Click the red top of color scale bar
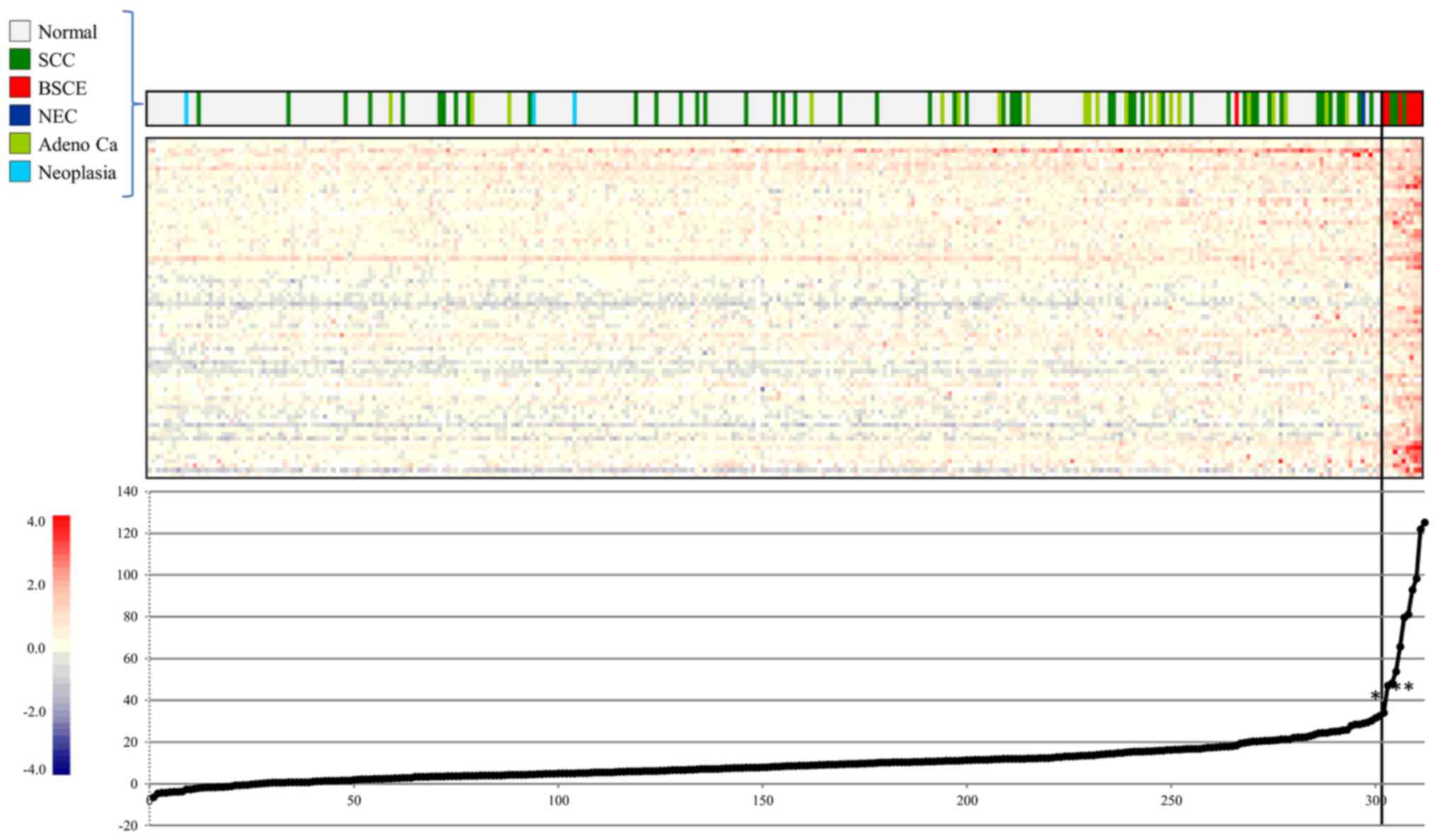 pyautogui.click(x=62, y=523)
